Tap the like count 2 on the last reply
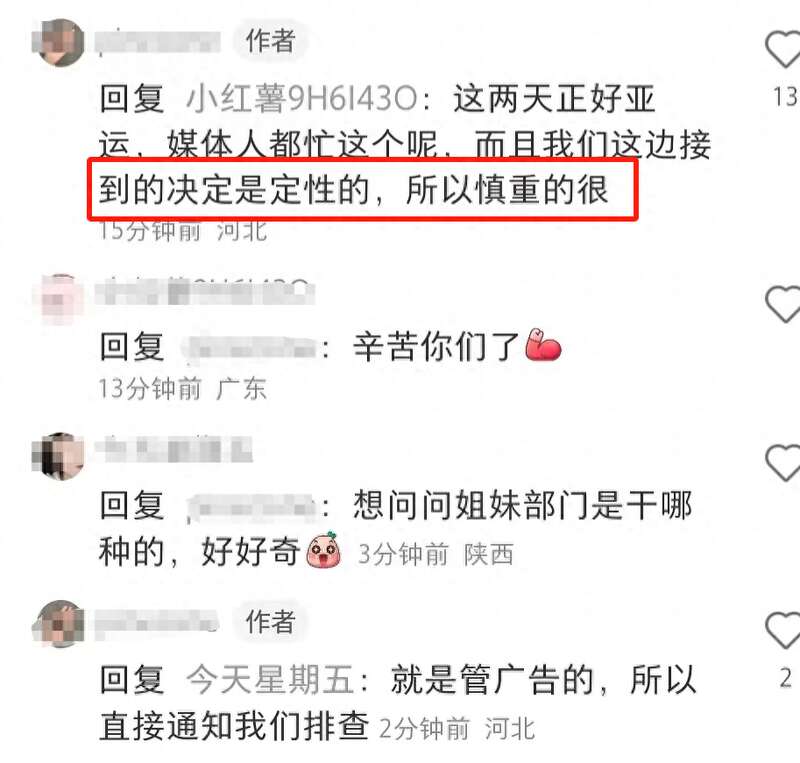 tap(786, 678)
